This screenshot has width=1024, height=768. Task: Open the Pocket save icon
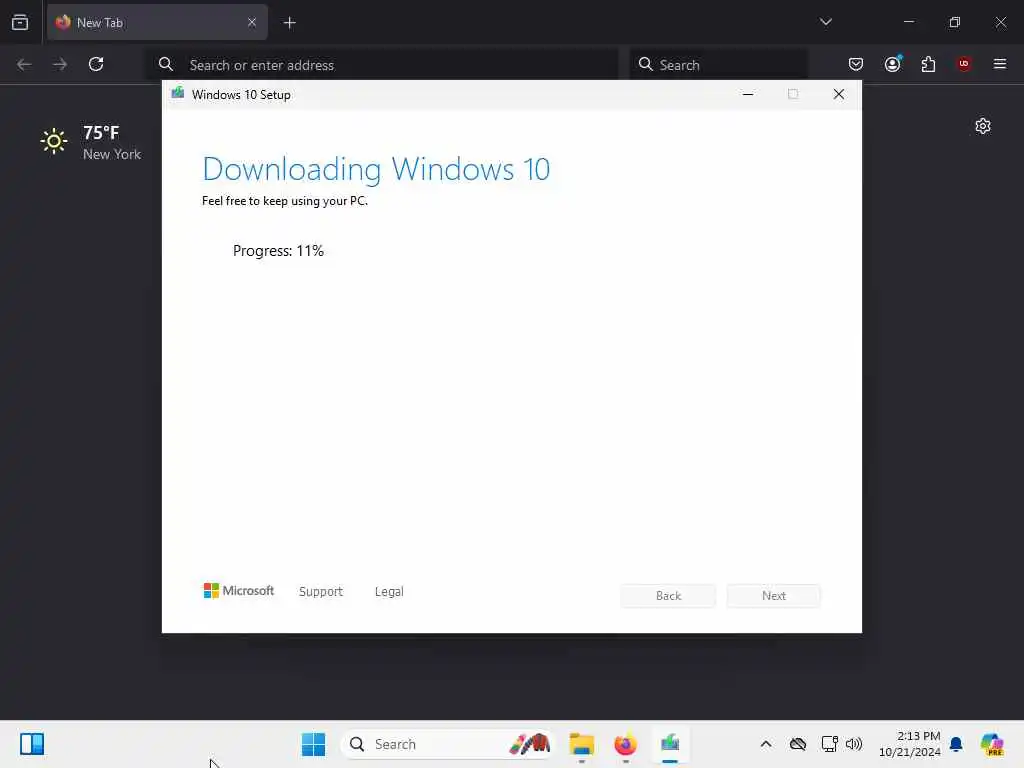click(x=856, y=64)
